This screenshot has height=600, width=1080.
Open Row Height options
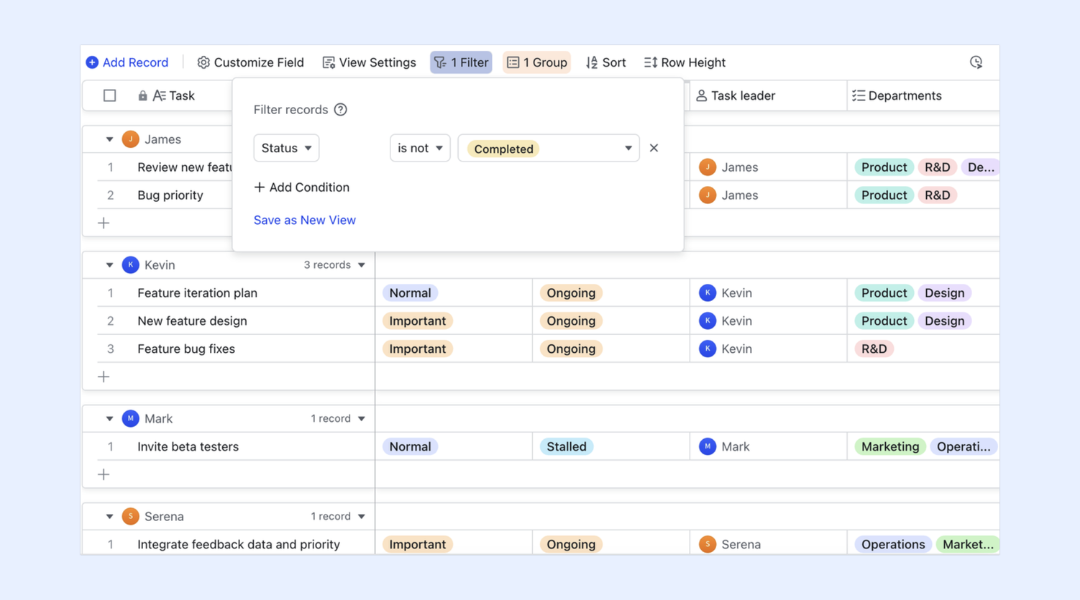685,63
